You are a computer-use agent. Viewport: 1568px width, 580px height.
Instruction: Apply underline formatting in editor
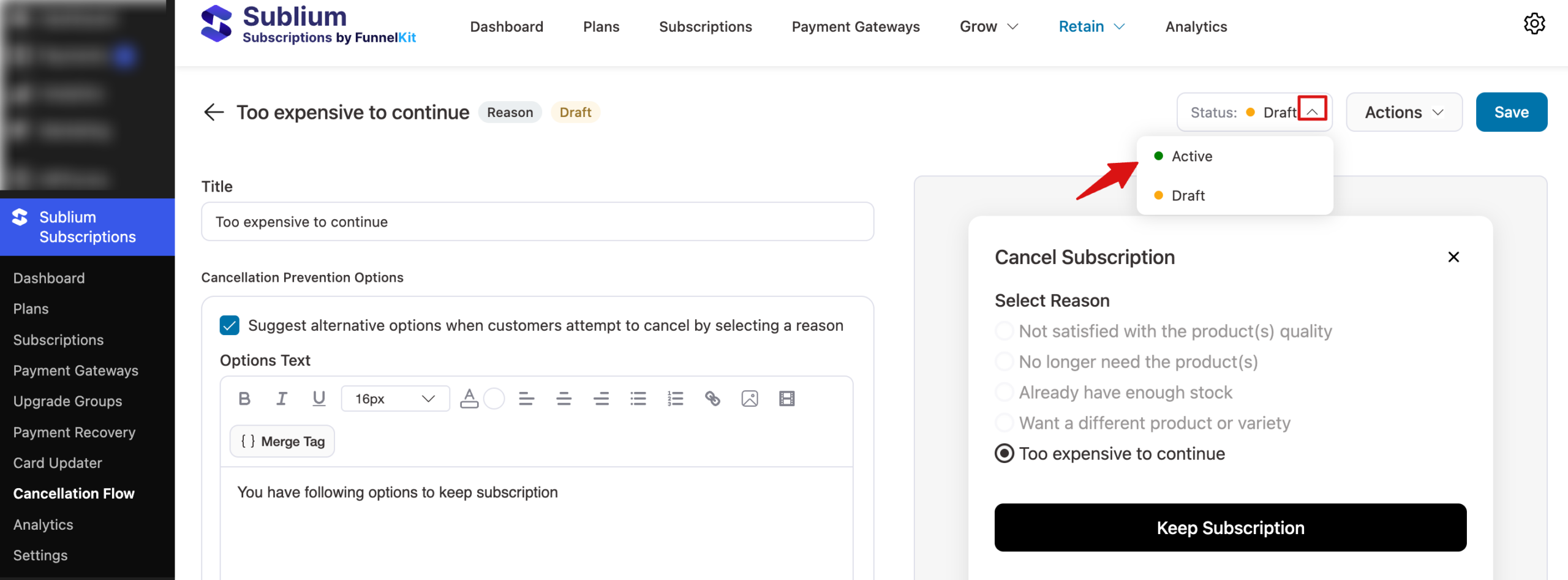coord(318,399)
